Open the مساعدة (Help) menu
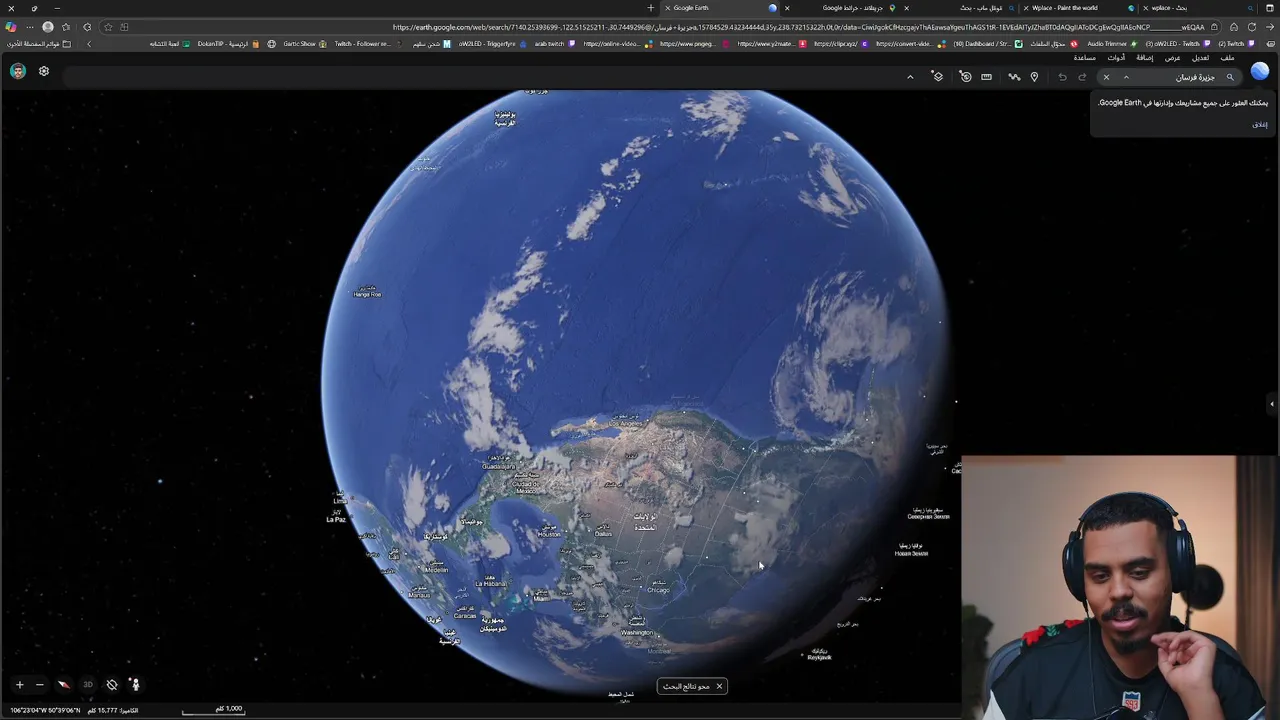1280x720 pixels. point(1084,58)
